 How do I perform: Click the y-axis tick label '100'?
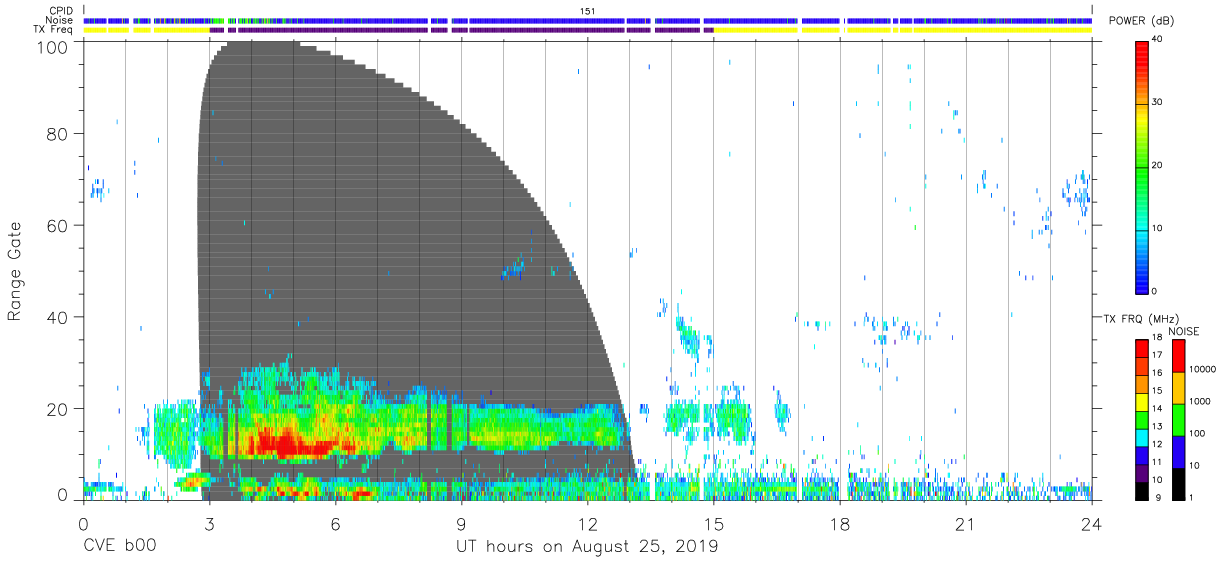tap(55, 46)
